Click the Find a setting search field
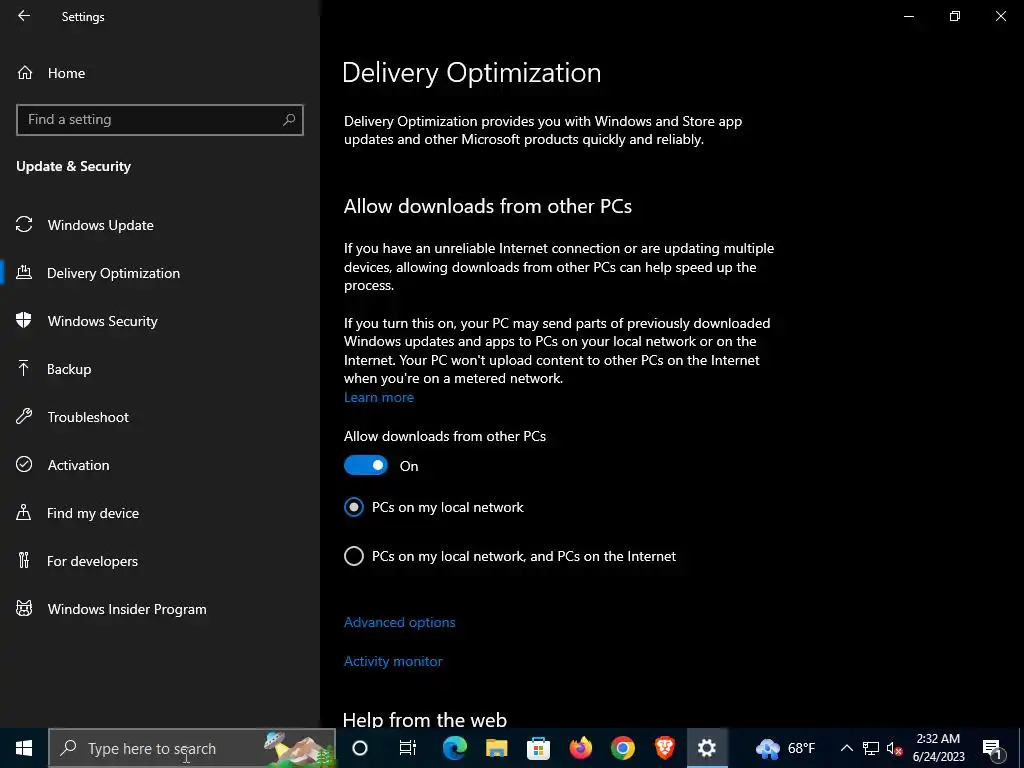The image size is (1024, 768). tap(160, 120)
